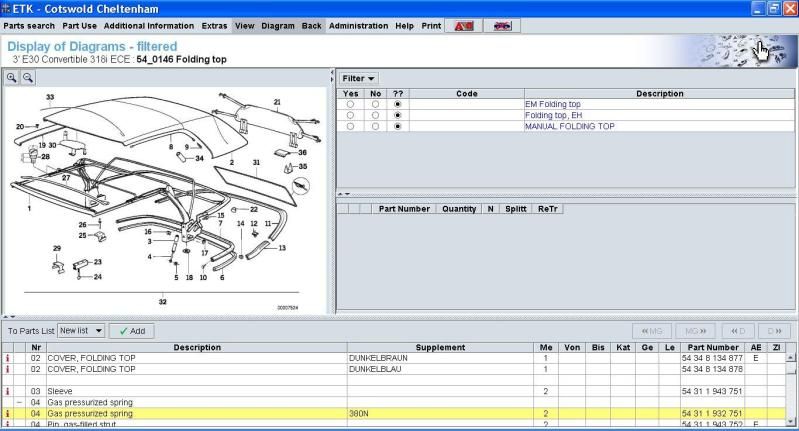This screenshot has height=431, width=799.
Task: Click the red parts toolbar icon
Action: [x=464, y=25]
